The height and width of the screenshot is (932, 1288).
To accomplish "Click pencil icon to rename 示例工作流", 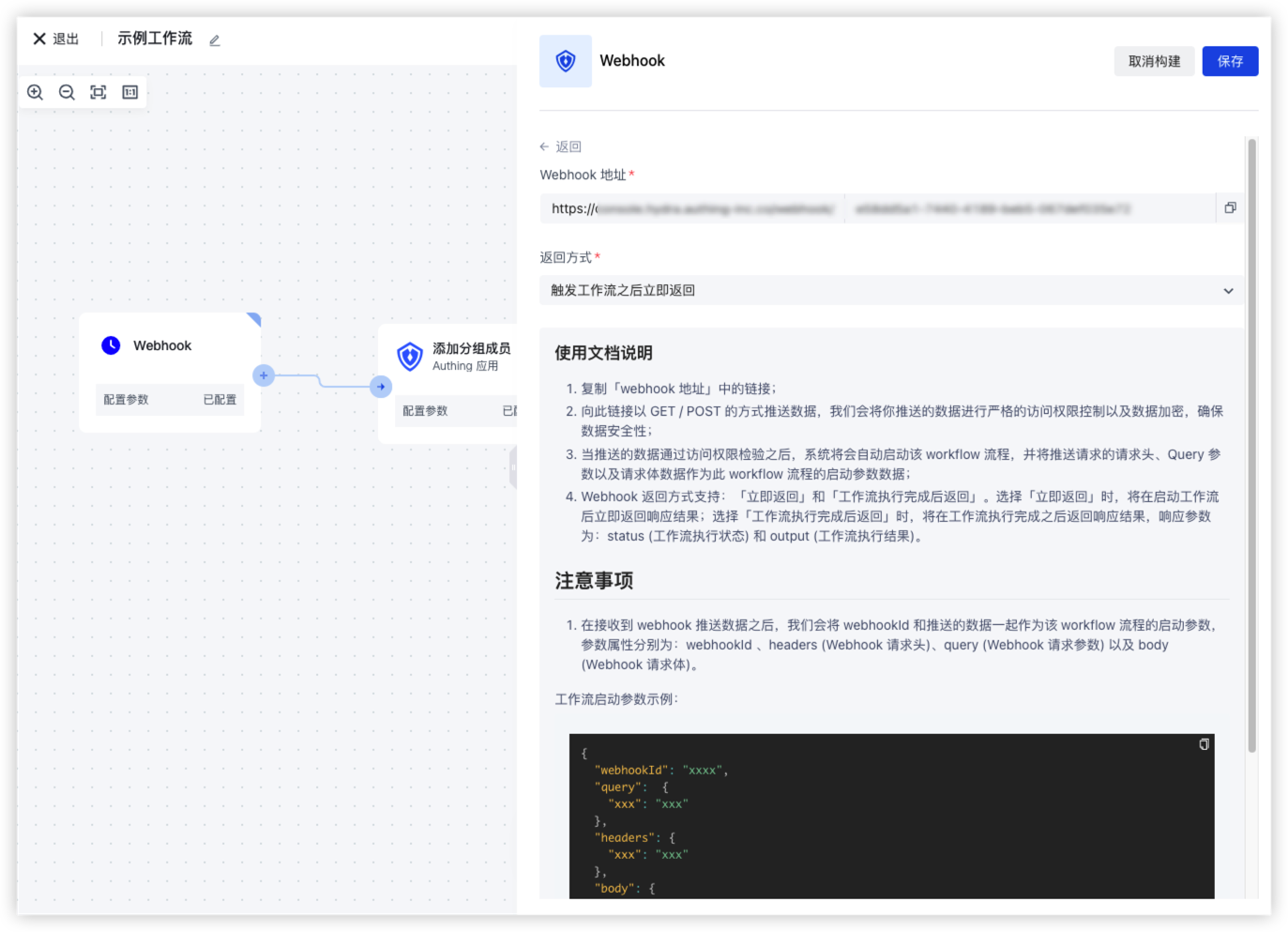I will point(215,40).
